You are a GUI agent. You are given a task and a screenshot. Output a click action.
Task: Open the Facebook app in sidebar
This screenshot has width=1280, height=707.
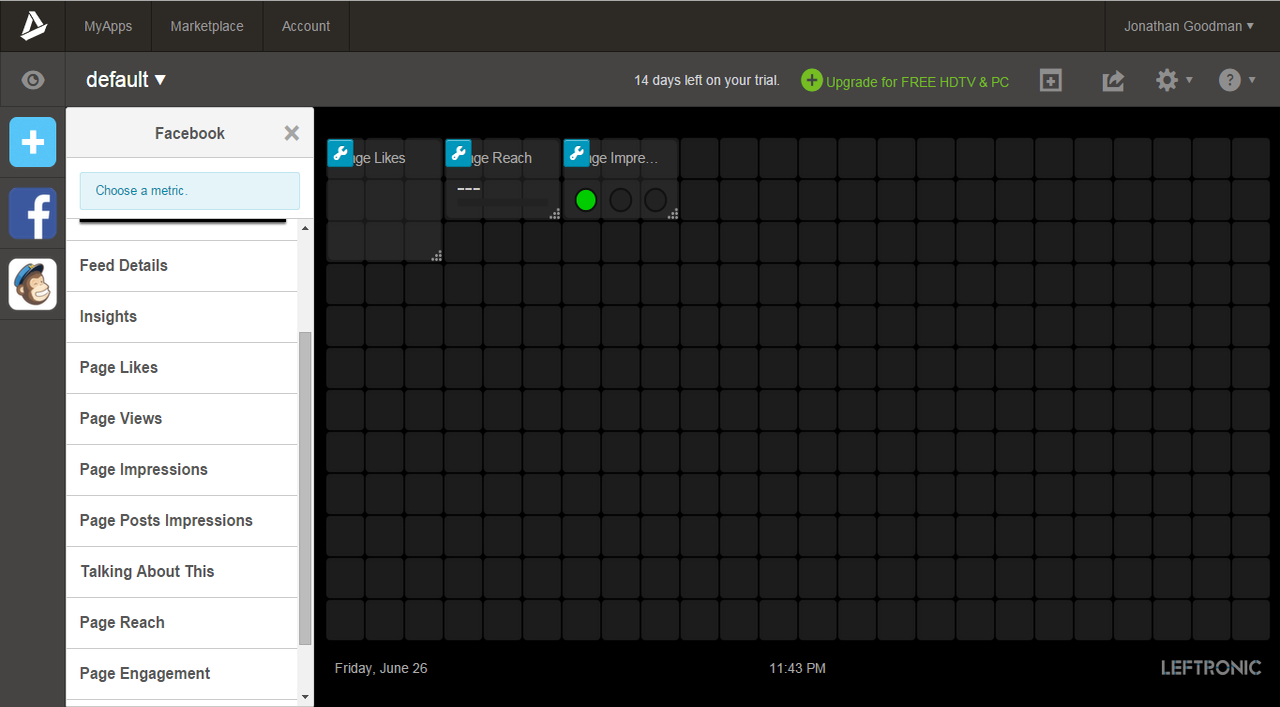tap(33, 213)
